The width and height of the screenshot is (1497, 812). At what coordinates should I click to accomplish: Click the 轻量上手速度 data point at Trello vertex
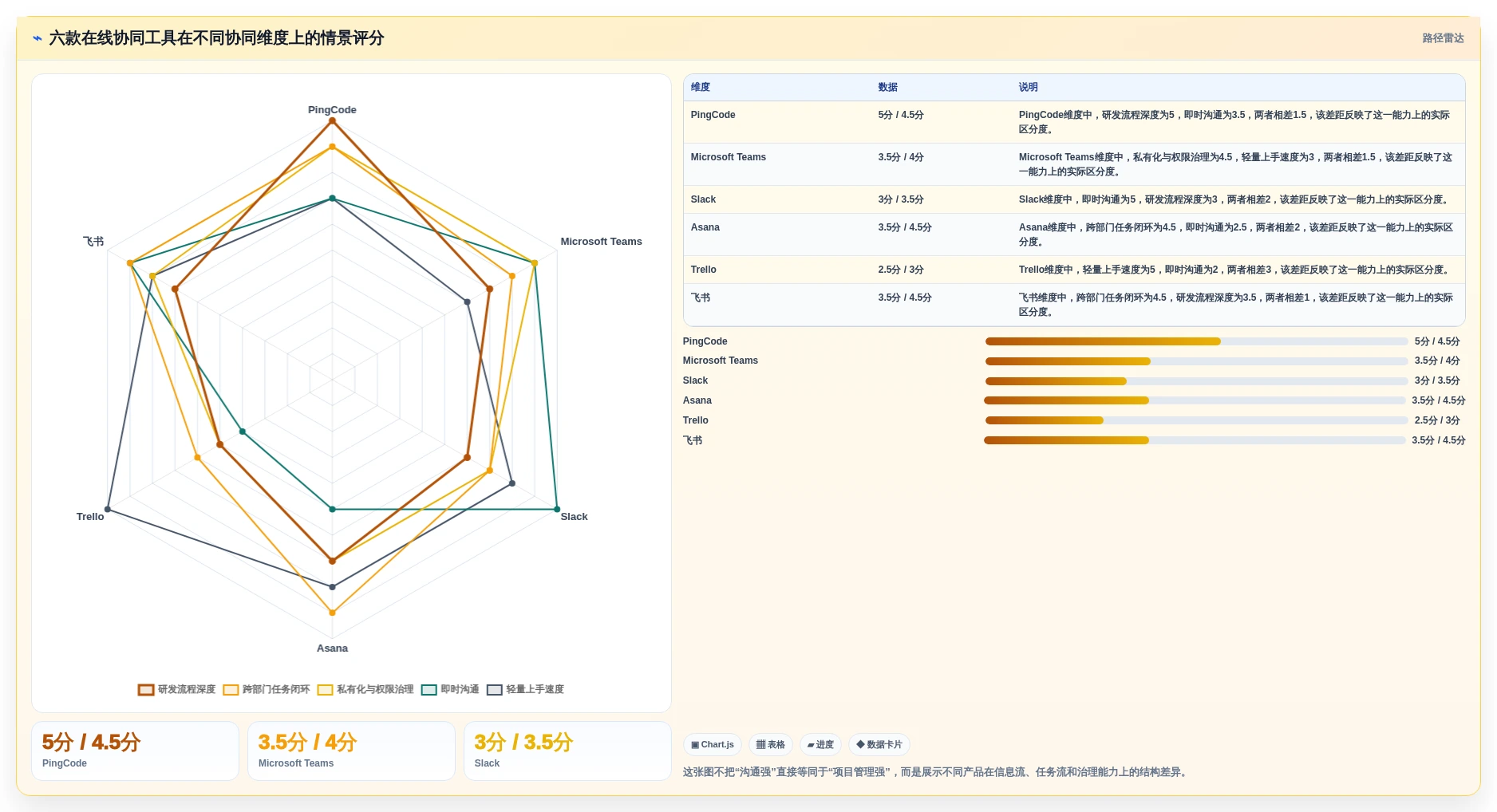click(108, 509)
